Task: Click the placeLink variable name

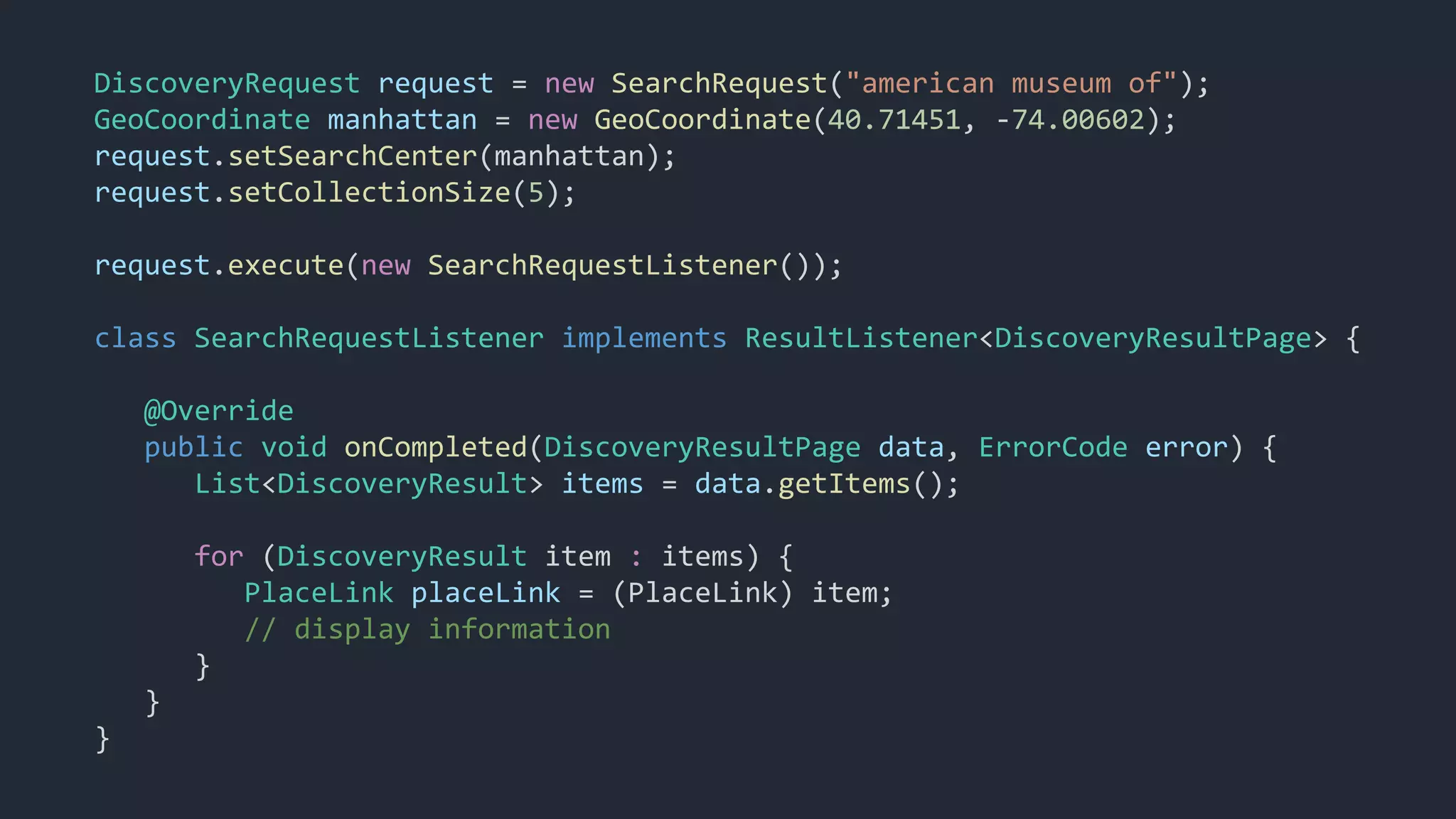Action: click(486, 593)
